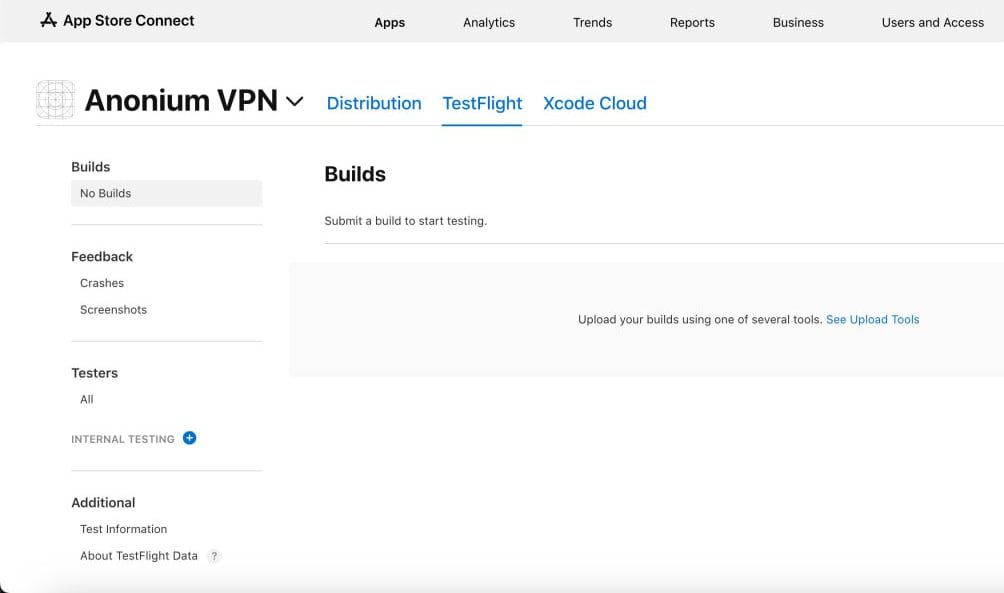
Task: Show All testers in sidebar
Action: 86,400
